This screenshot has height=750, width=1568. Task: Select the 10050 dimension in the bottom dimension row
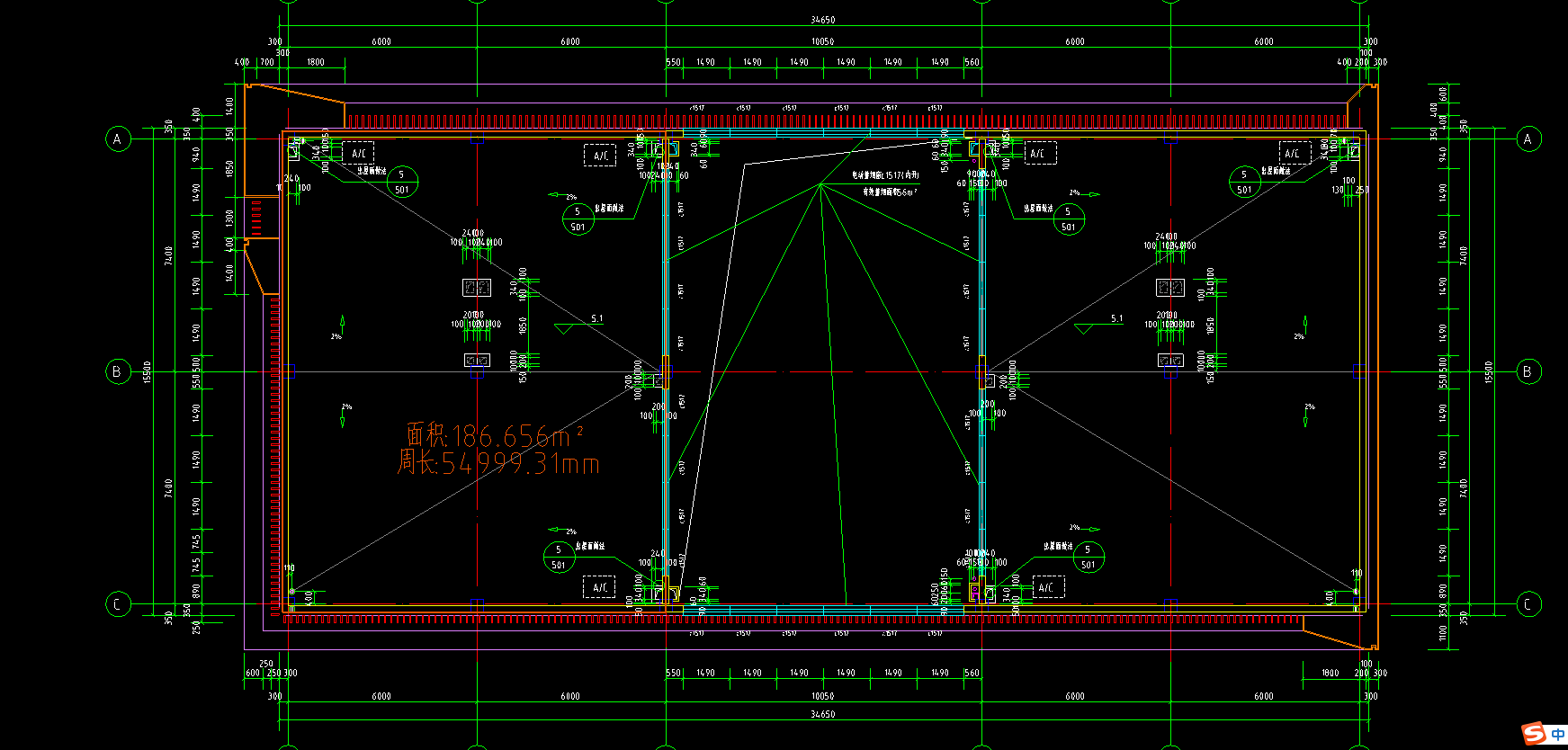click(x=822, y=696)
